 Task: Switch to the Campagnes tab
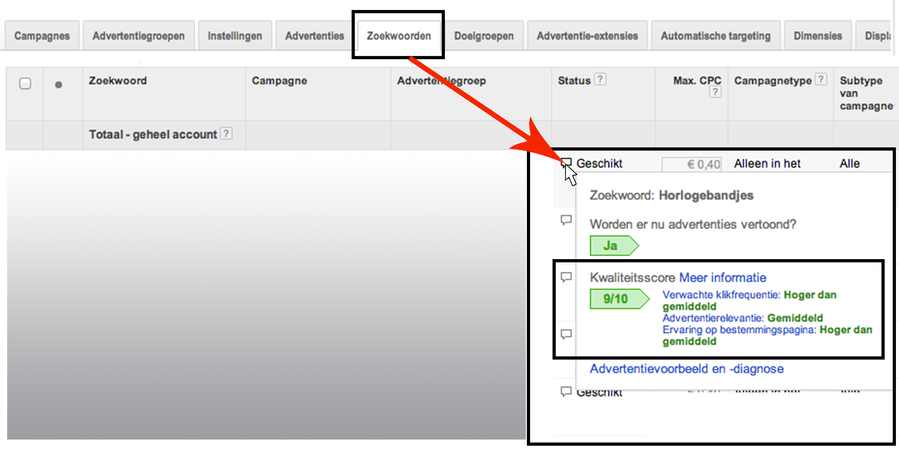coord(42,36)
